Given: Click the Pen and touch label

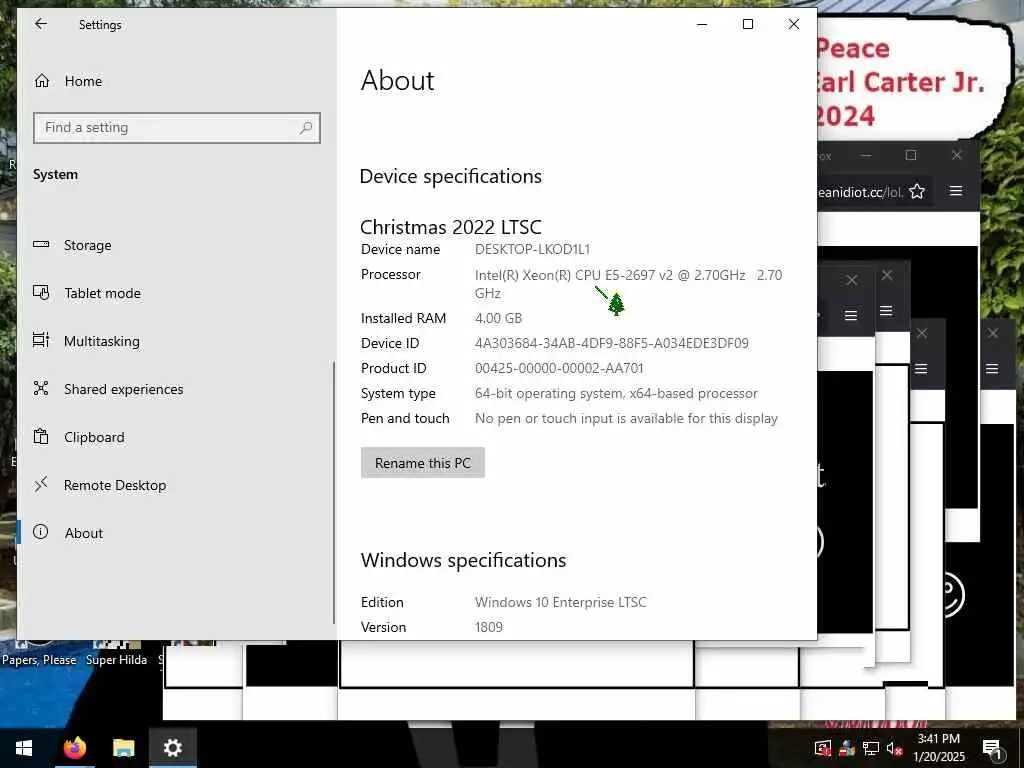Looking at the screenshot, I should 405,418.
